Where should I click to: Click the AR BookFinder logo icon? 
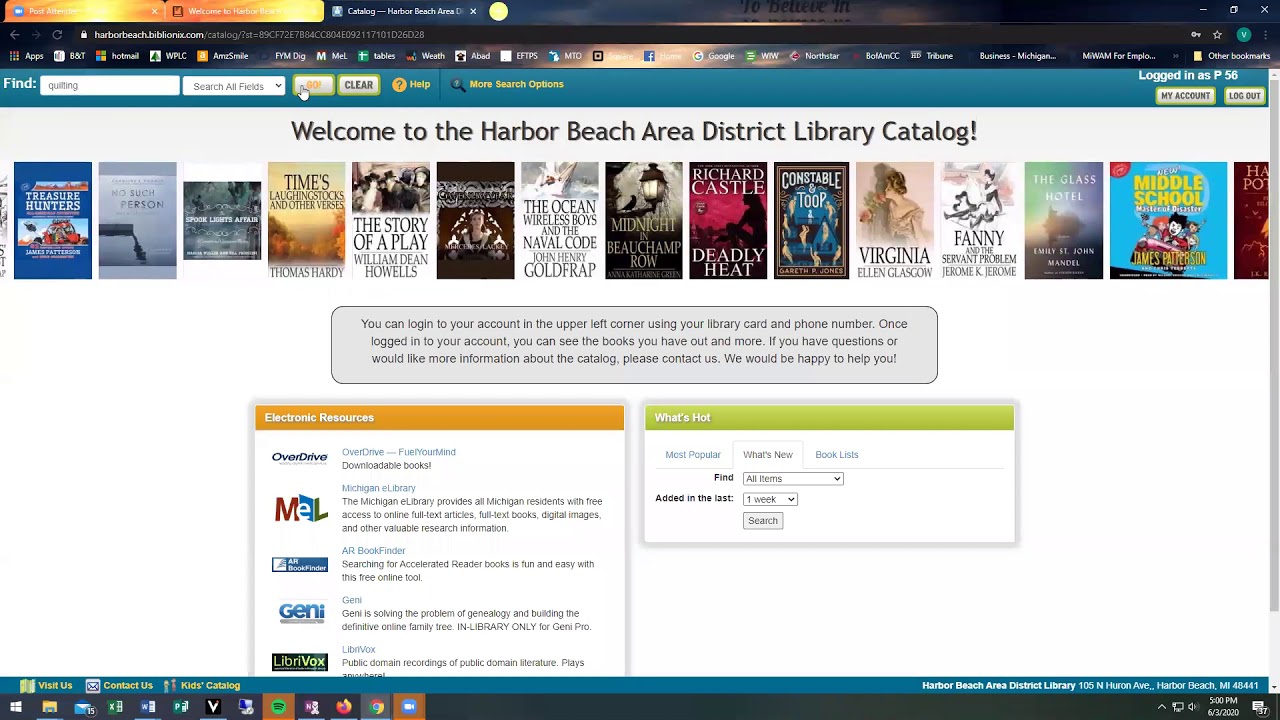tap(300, 565)
